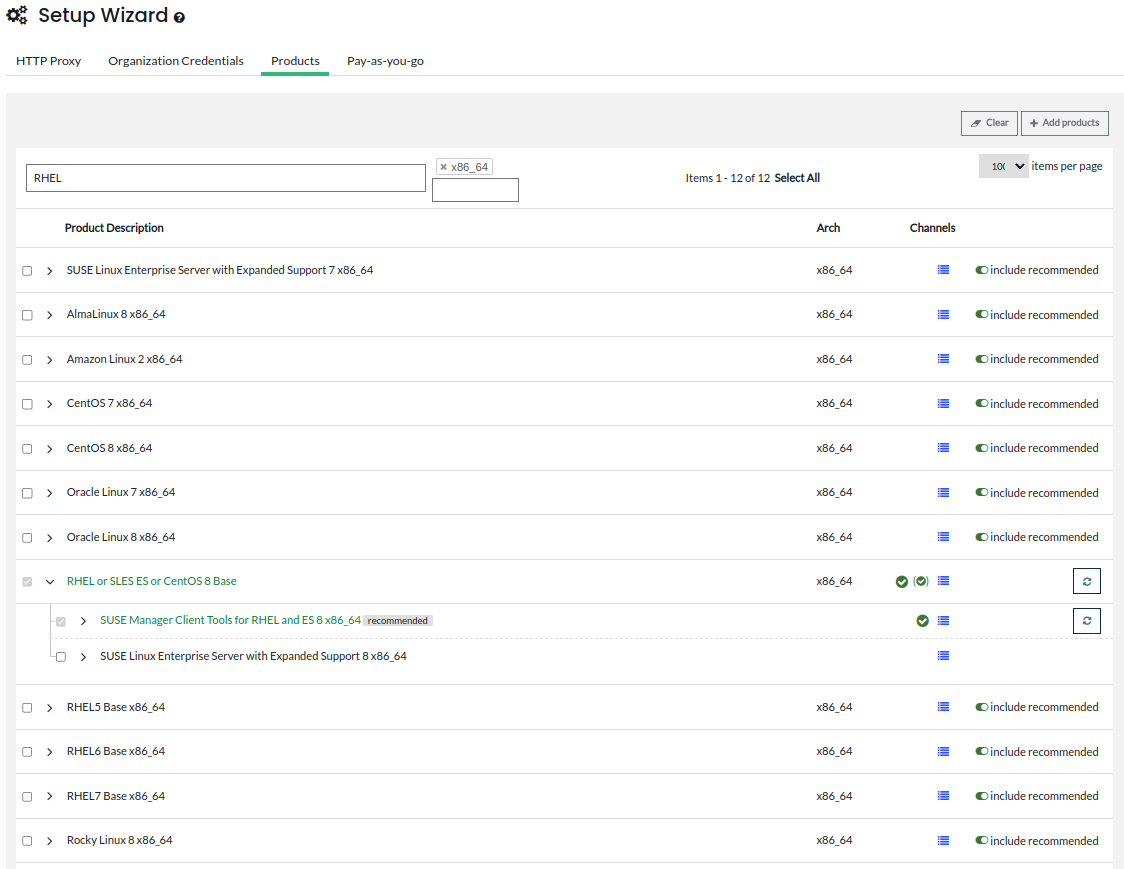The image size is (1124, 869).
Task: Click the Product Description column header
Action: [x=114, y=227]
